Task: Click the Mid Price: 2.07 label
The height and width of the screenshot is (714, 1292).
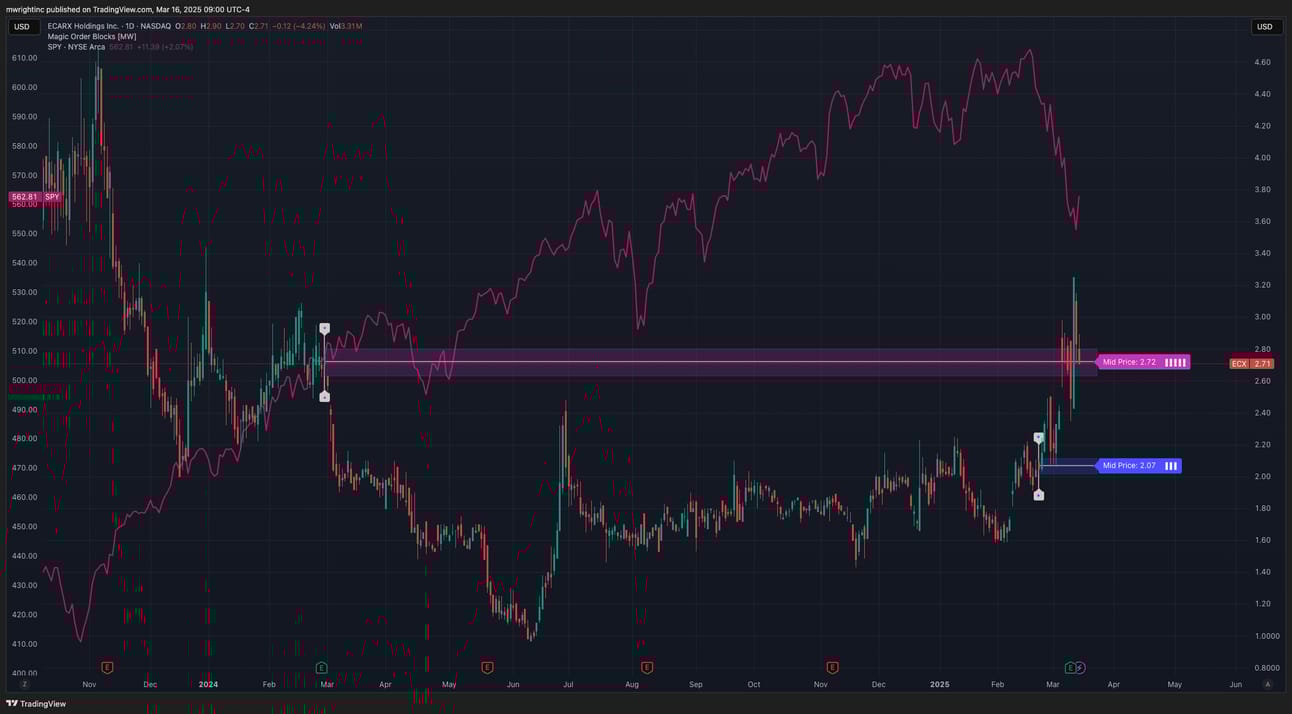Action: pyautogui.click(x=1139, y=466)
